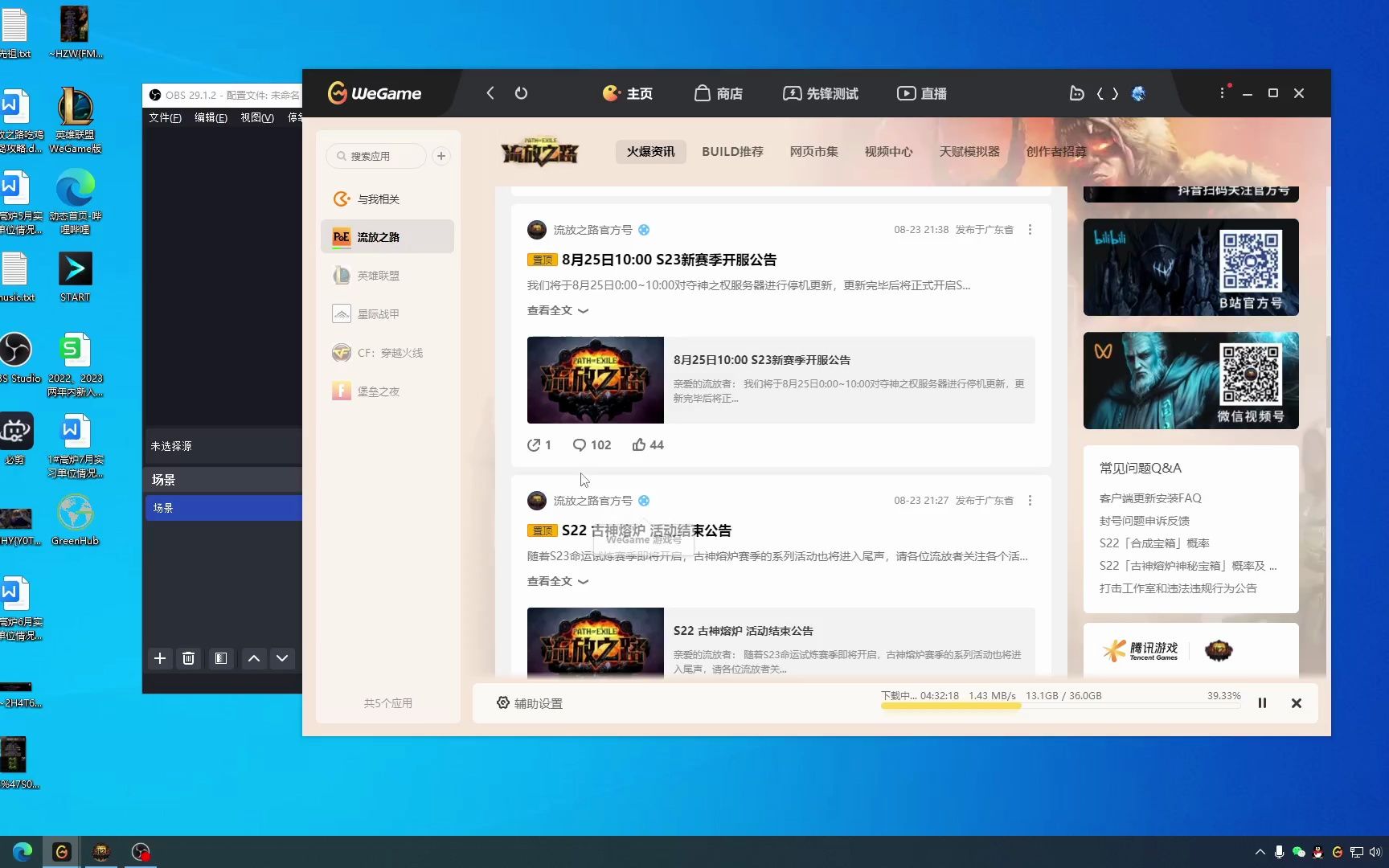
Task: Expand 查看全文 on the S23 post
Action: (557, 310)
